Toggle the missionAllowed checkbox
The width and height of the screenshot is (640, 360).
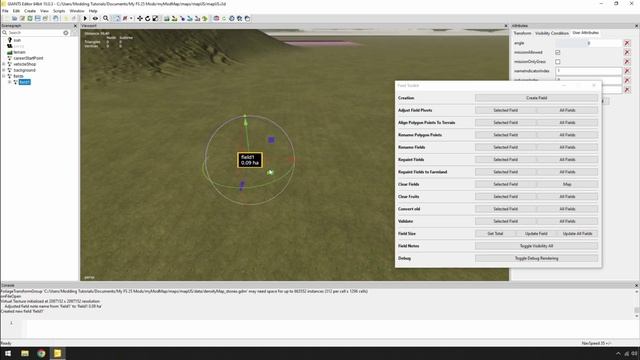(558, 52)
